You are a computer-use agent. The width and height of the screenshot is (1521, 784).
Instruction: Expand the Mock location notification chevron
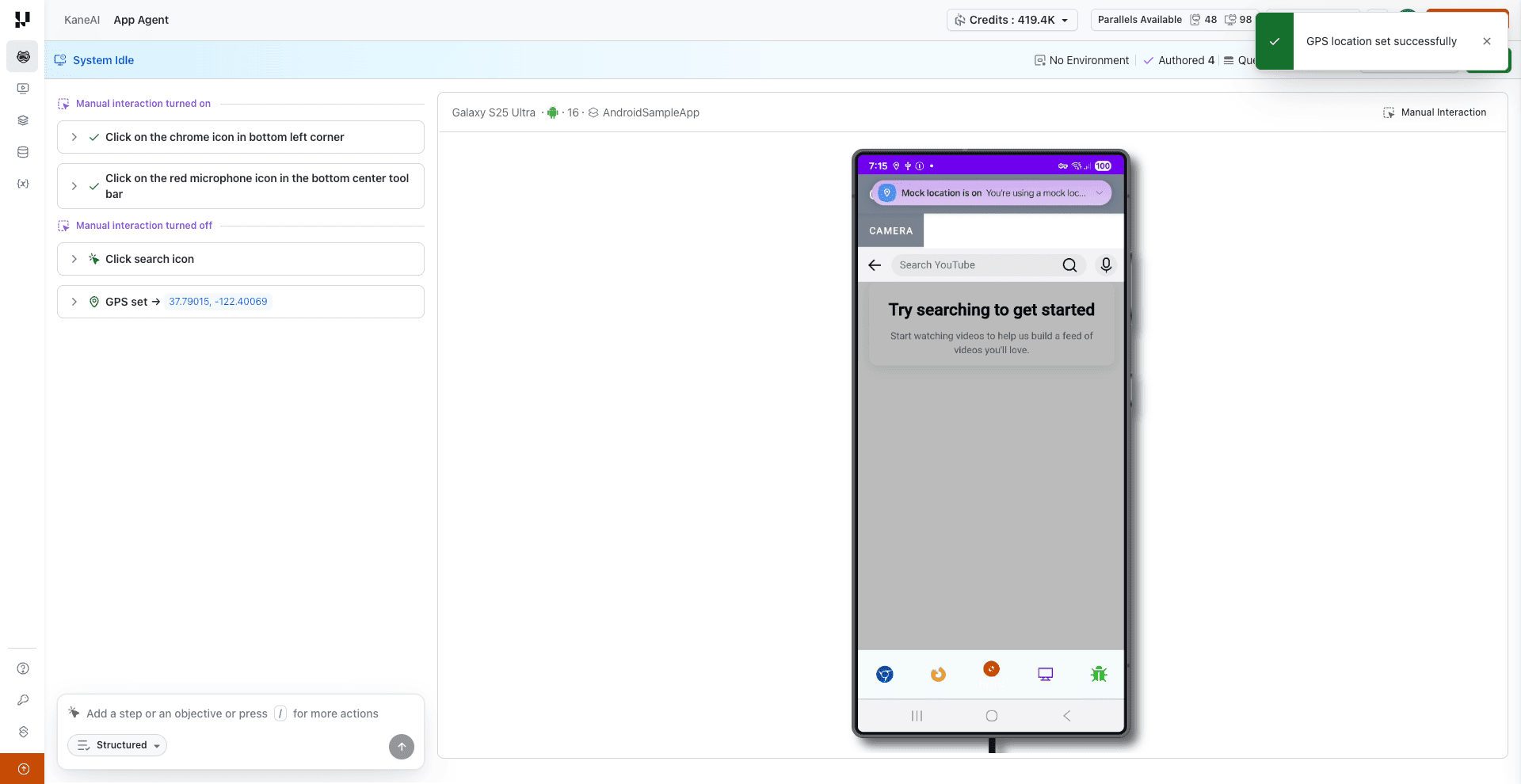[1099, 193]
